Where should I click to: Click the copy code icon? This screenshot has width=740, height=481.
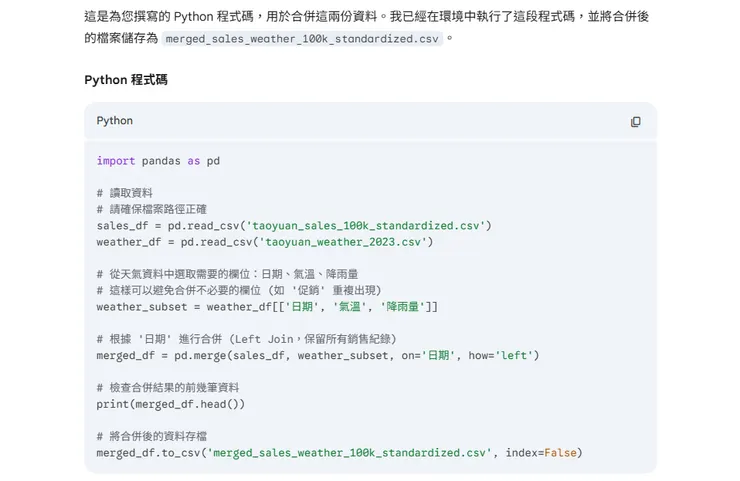635,121
